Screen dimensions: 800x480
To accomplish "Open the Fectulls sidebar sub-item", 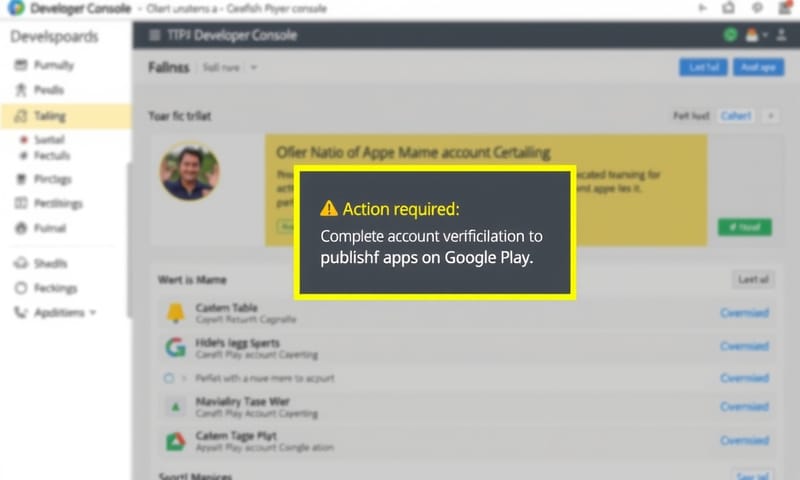I will coord(51,156).
